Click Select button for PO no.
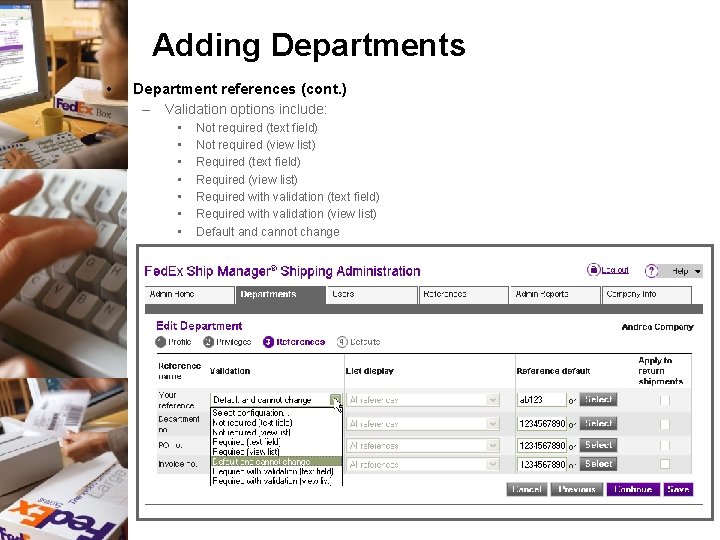The image size is (720, 540). [598, 445]
